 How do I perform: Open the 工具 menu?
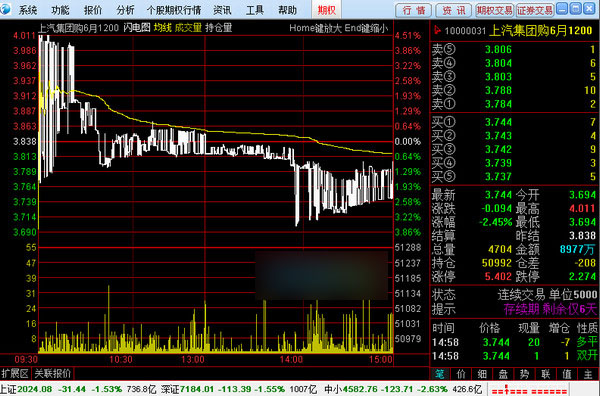[255, 10]
